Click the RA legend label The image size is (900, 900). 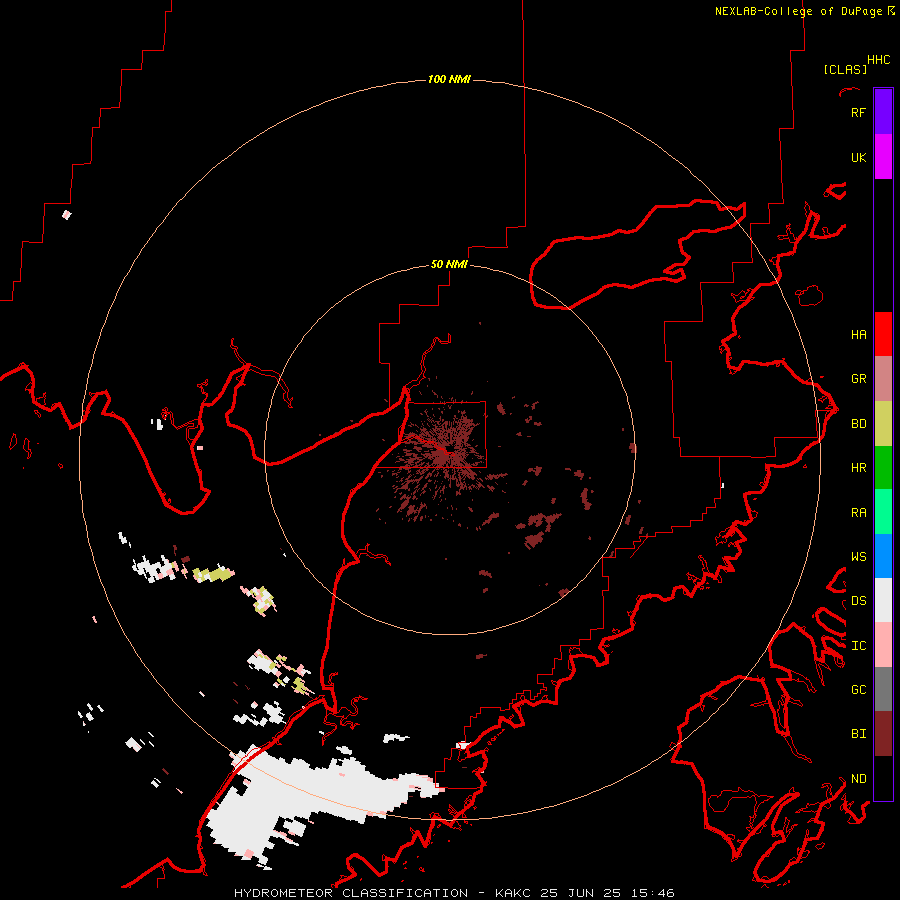pyautogui.click(x=858, y=512)
